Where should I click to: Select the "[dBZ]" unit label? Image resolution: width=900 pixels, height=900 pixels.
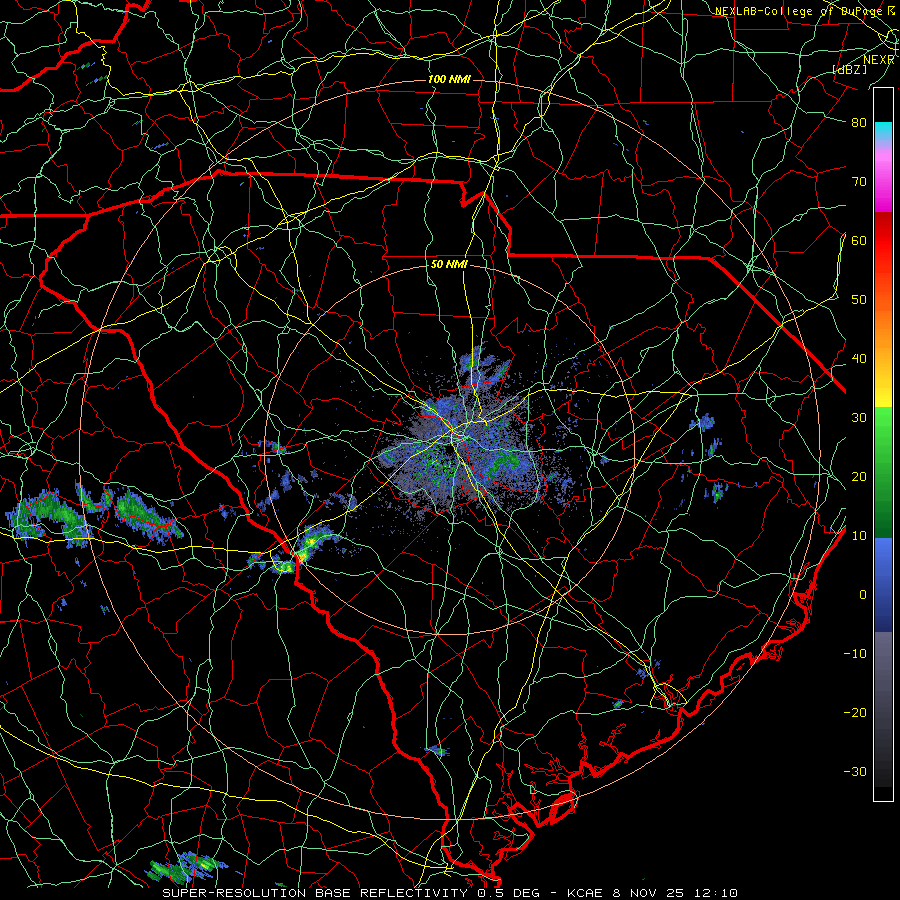[x=849, y=69]
